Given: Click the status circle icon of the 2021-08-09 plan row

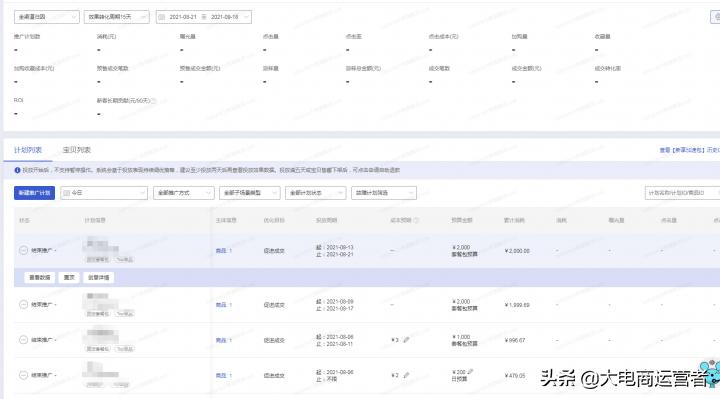Looking at the screenshot, I should tap(23, 304).
